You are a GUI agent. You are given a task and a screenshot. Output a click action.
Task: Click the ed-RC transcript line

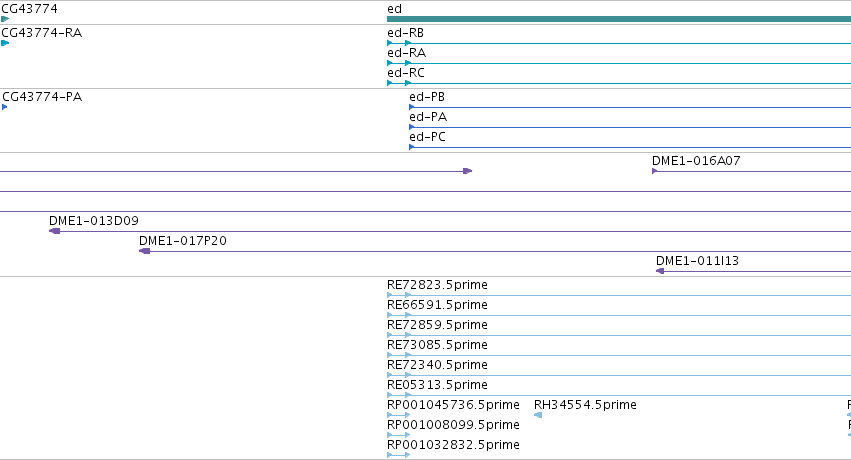click(x=619, y=83)
